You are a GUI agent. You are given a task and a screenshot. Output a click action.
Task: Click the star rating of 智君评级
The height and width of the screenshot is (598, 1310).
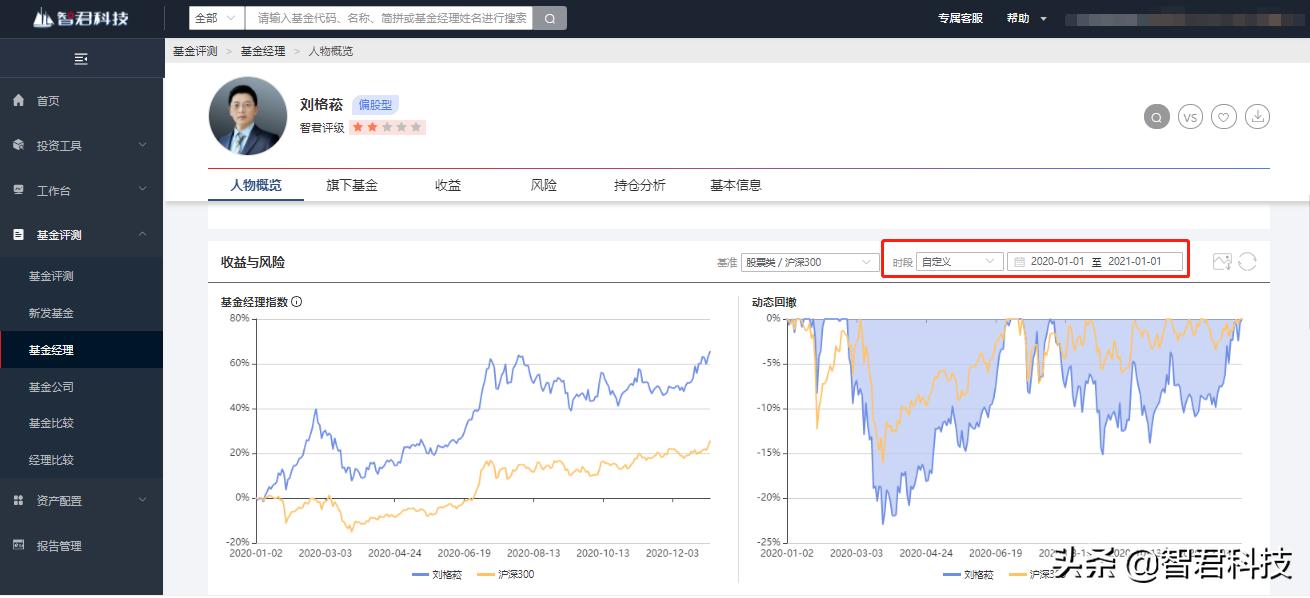click(x=387, y=127)
